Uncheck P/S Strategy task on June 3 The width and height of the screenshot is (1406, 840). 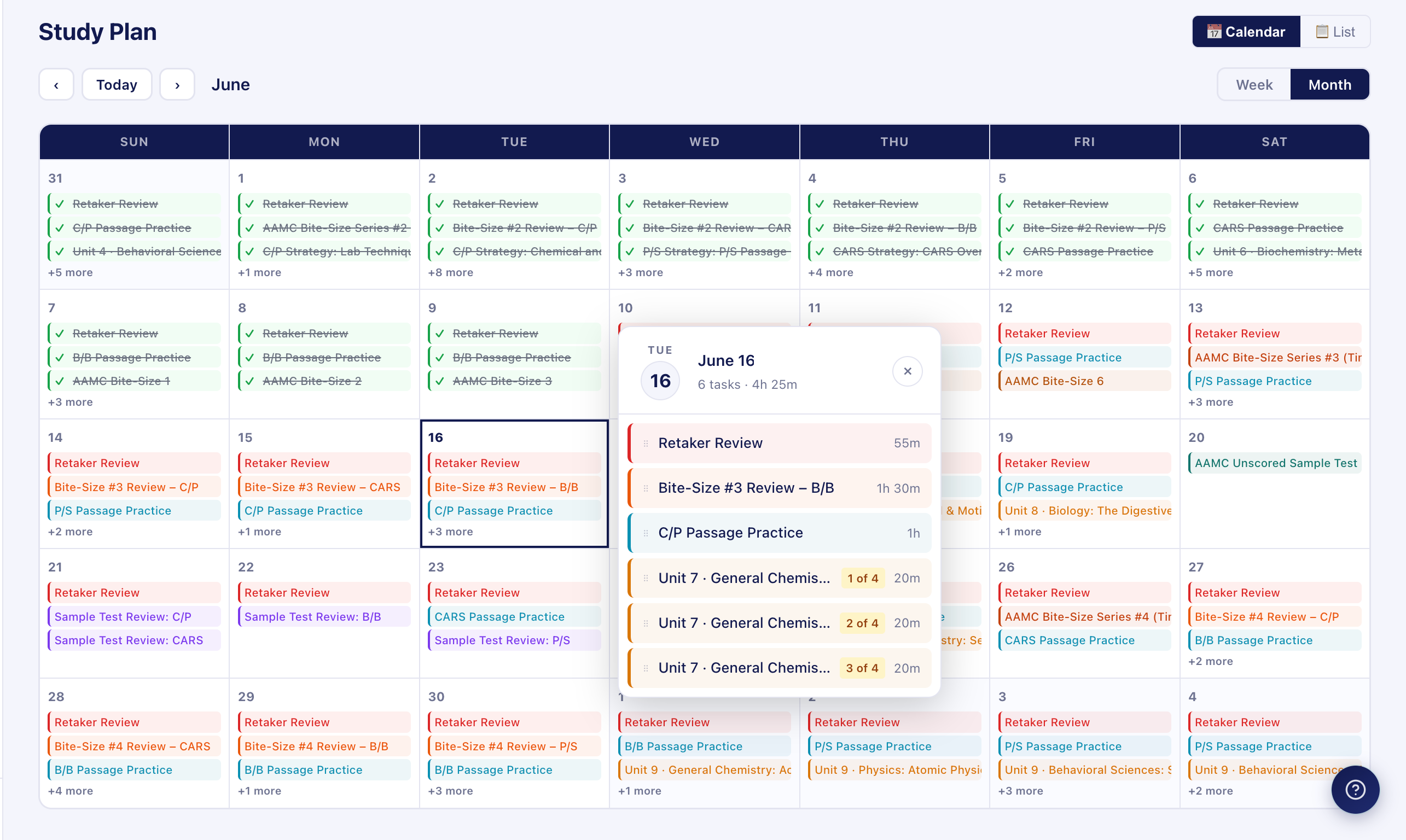(x=630, y=252)
